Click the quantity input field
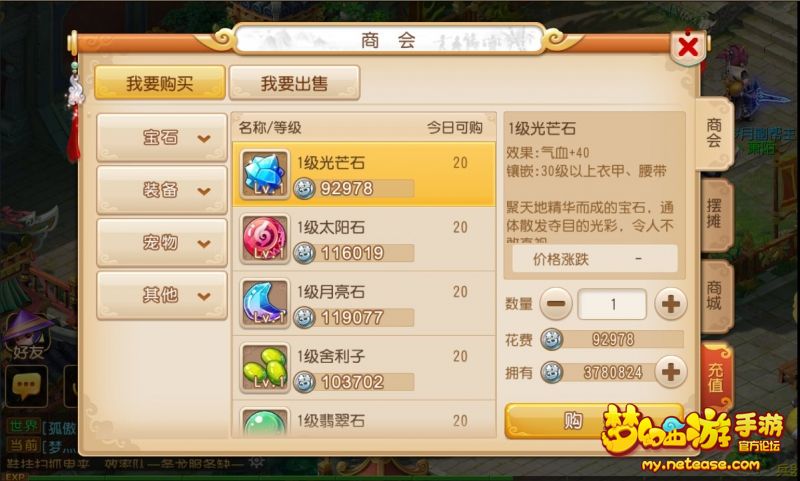Screen dimensions: 800x481 (612, 304)
